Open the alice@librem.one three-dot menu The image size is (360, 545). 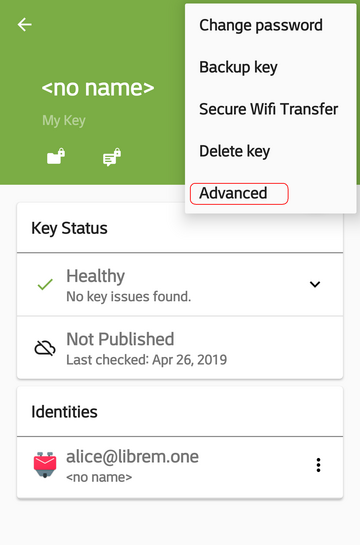pos(318,465)
